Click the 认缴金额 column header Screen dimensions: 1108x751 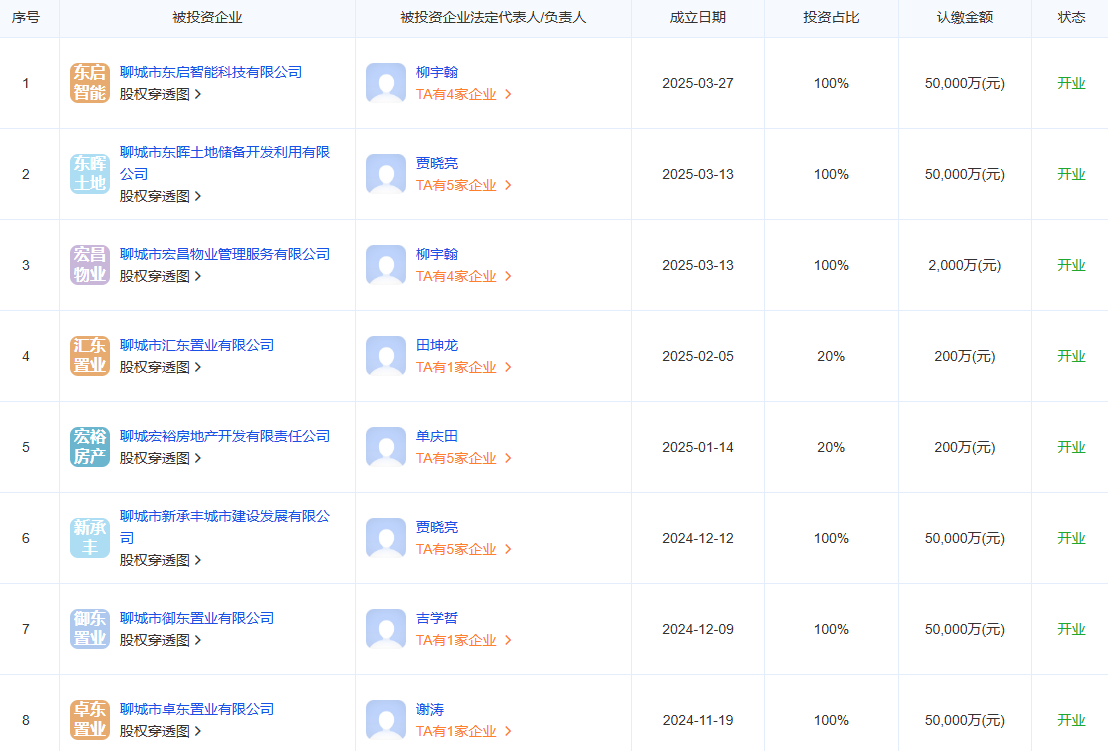pos(964,18)
